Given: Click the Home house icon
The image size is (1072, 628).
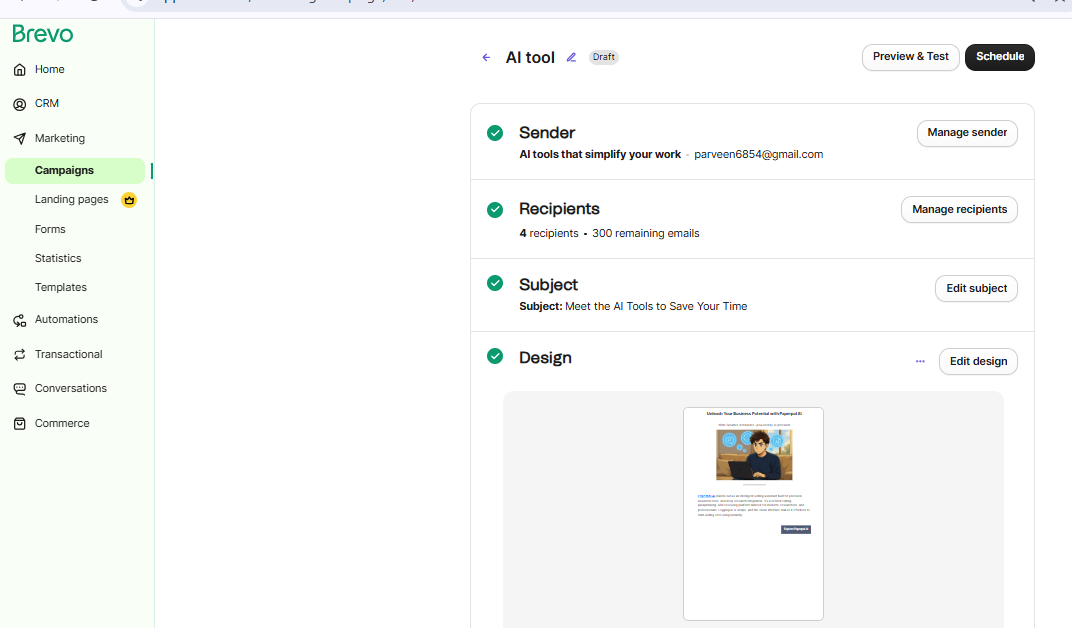Looking at the screenshot, I should point(20,70).
